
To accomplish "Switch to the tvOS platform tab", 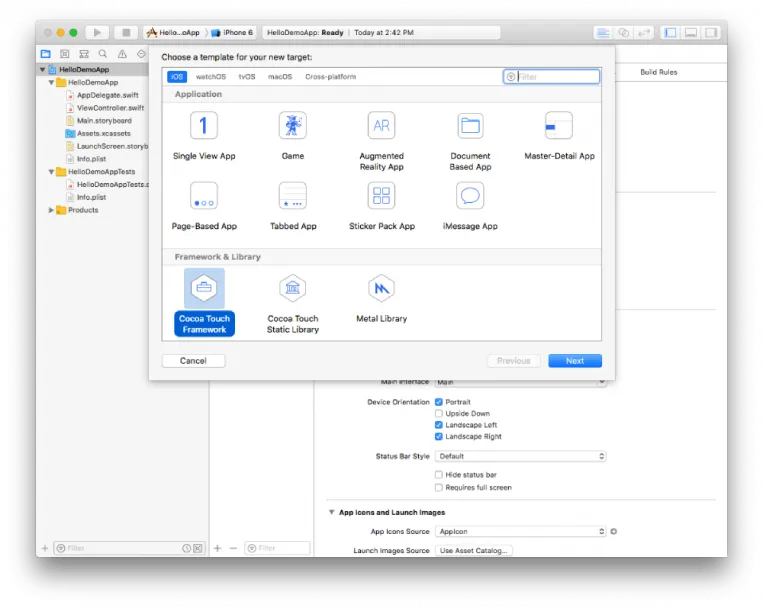I will click(x=247, y=77).
